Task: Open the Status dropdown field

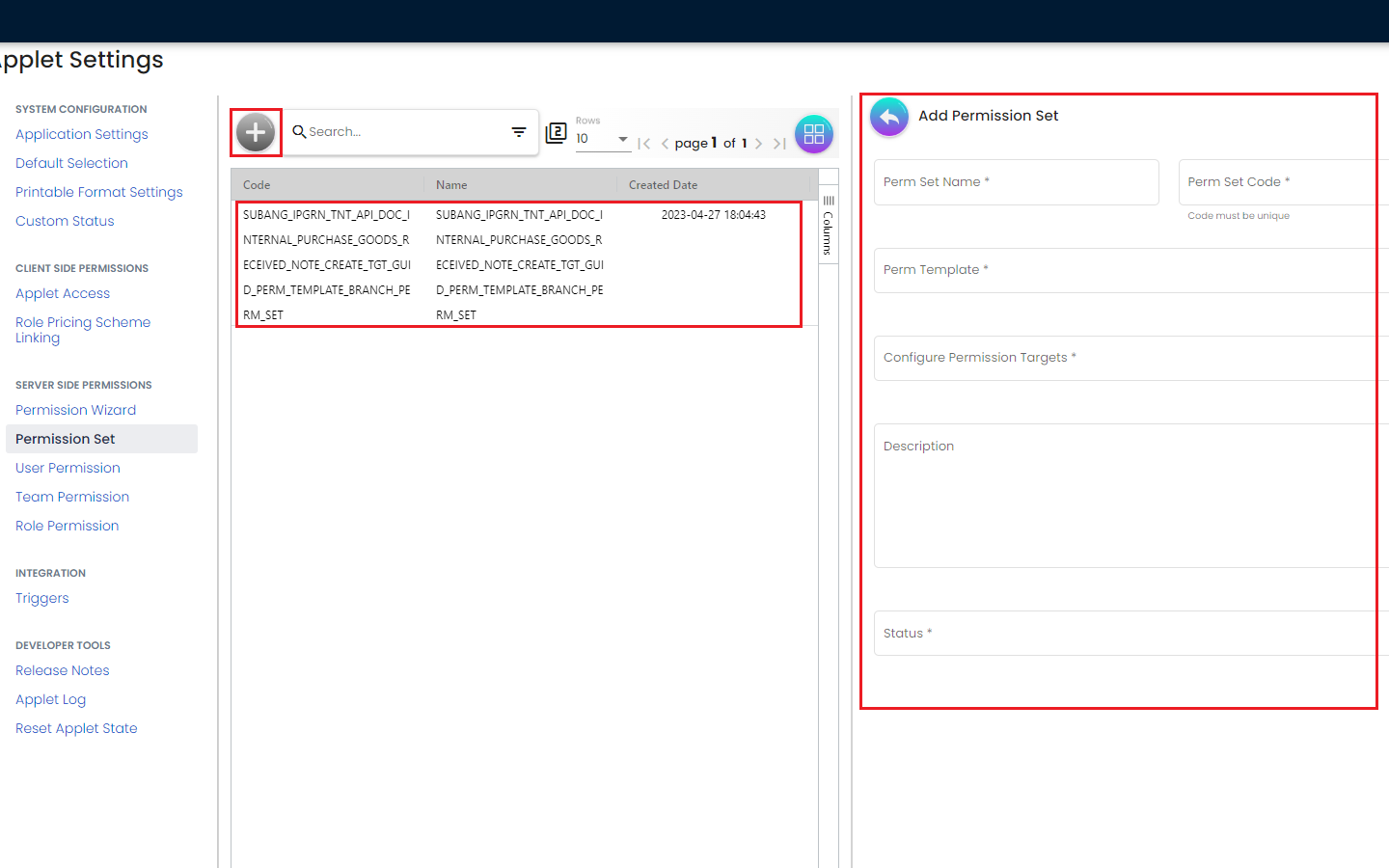Action: (x=1124, y=634)
